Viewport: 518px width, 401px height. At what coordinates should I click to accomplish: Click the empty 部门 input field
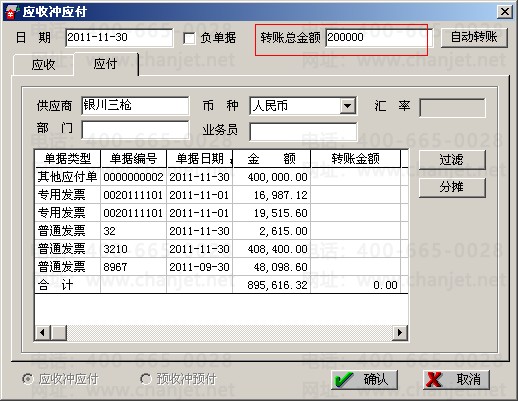[x=135, y=130]
